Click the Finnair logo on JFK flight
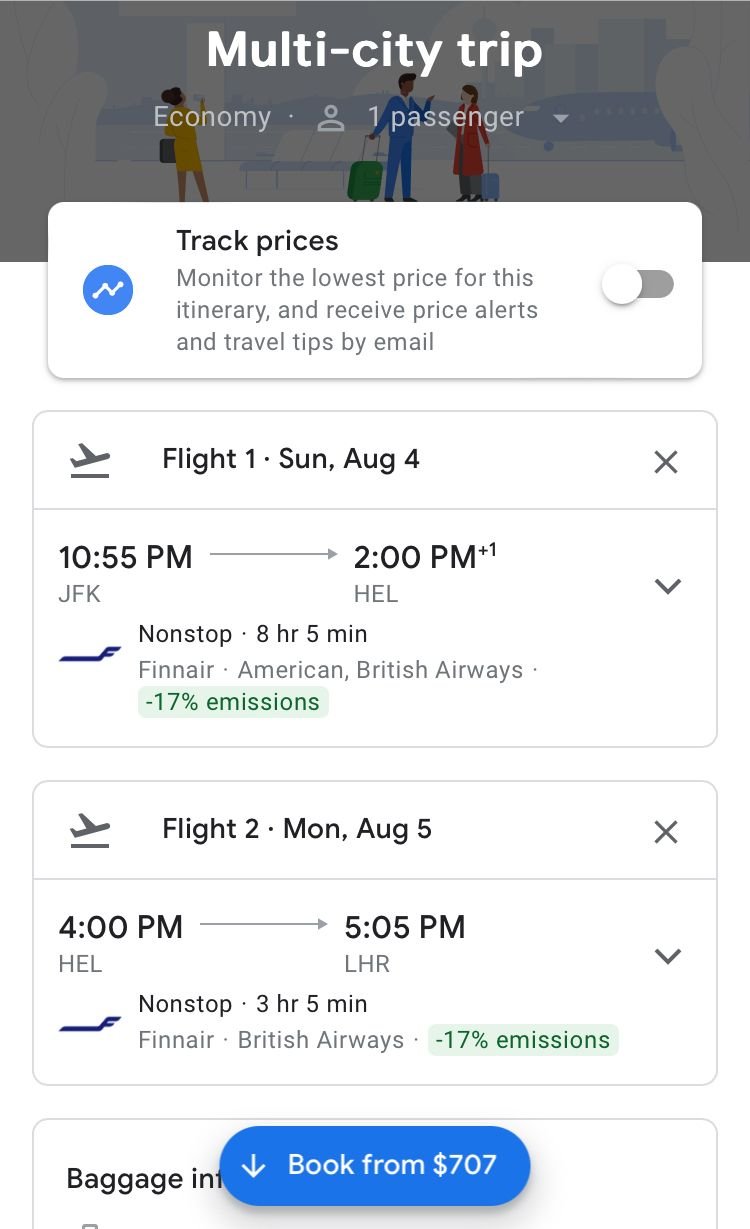This screenshot has width=750, height=1229. tap(90, 654)
